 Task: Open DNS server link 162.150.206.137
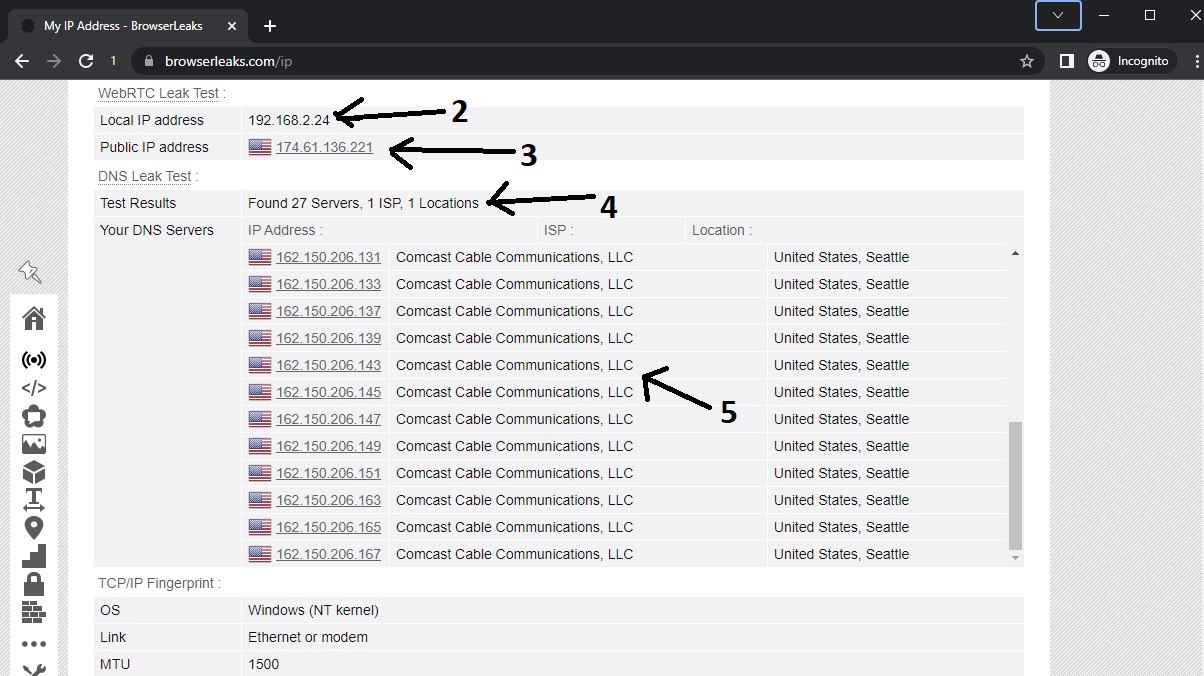328,311
